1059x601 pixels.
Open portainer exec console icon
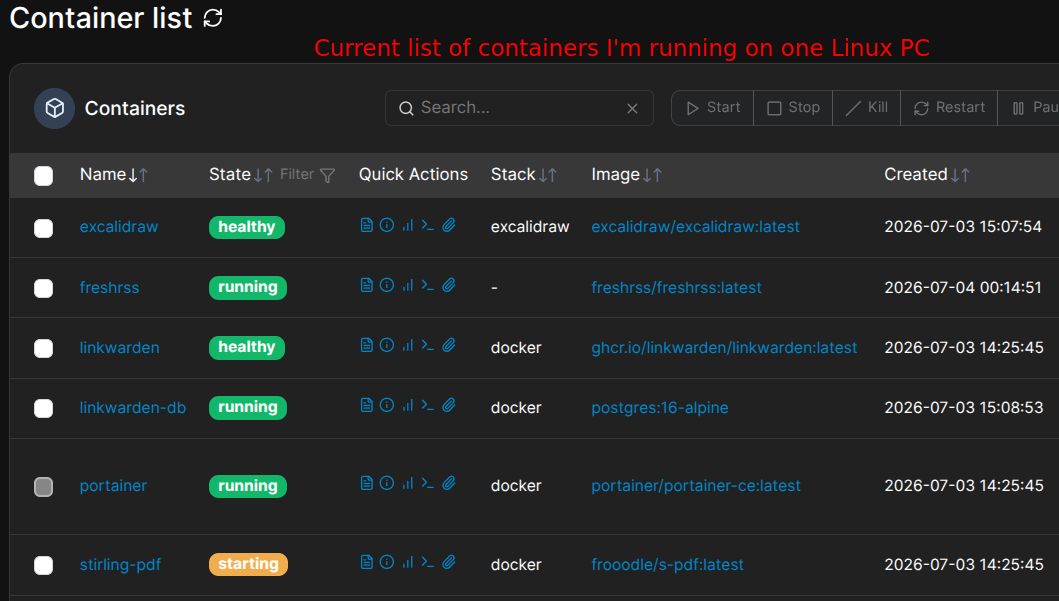[x=428, y=483]
